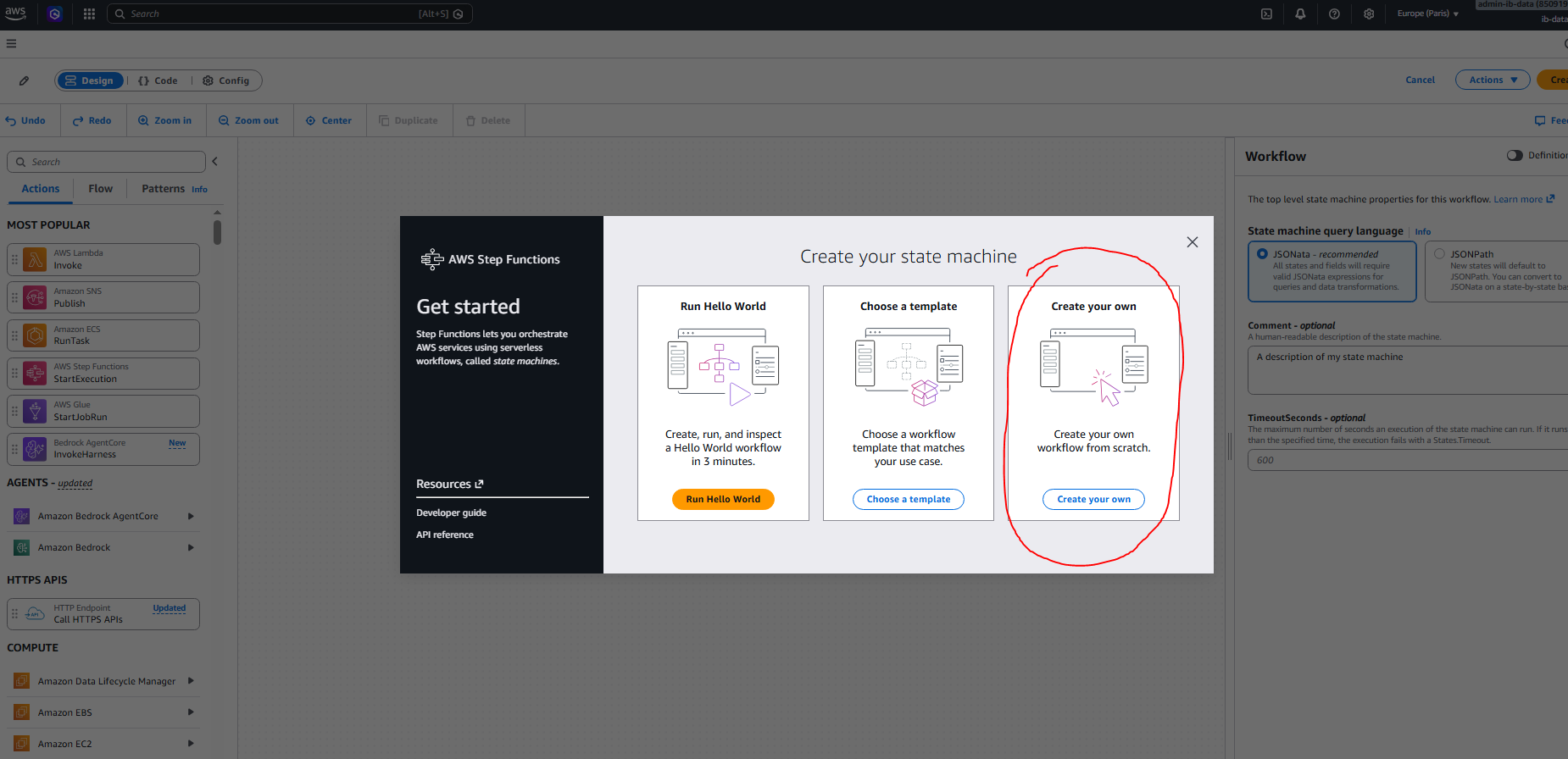The image size is (1568, 759).
Task: Click the Amazon SNS Publish icon
Action: pyautogui.click(x=35, y=297)
